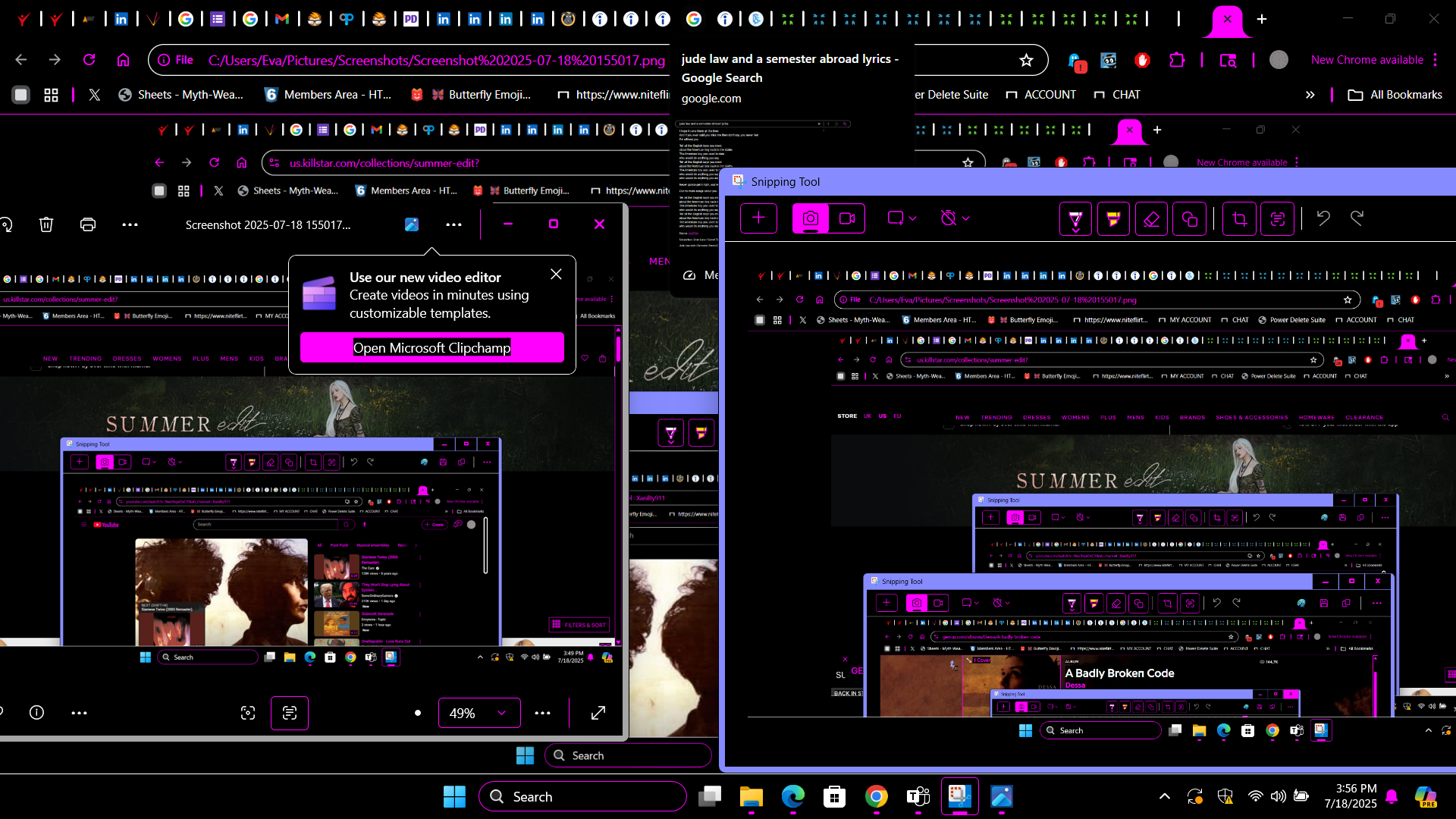Screen dimensions: 1456x819
Task: Switch to the Gmail tab in top Chrome
Action: (x=282, y=19)
